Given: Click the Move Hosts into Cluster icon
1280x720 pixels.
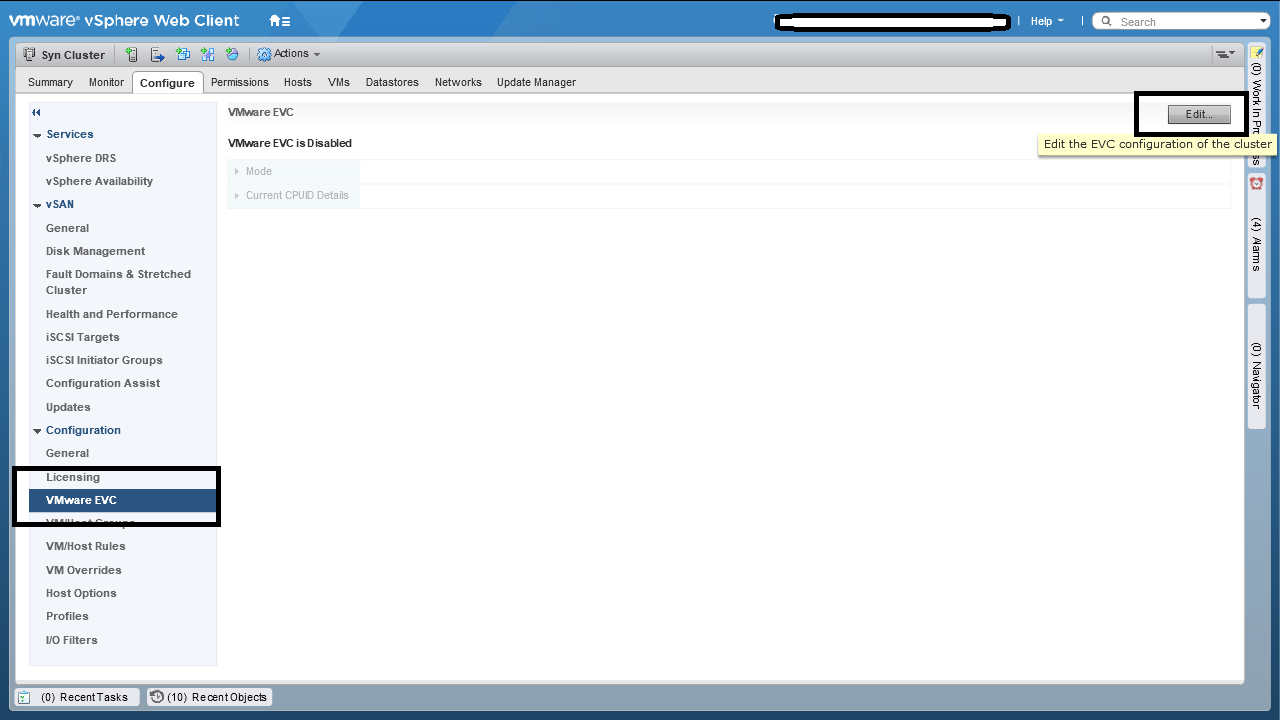Looking at the screenshot, I should tap(158, 54).
